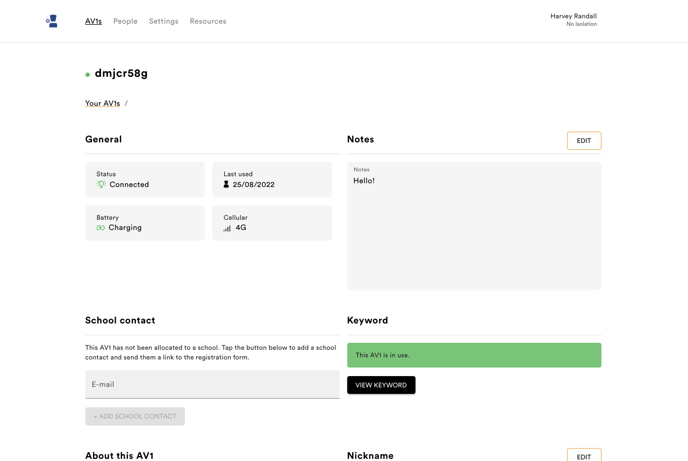Open the Resources tab
Image resolution: width=688 pixels, height=461 pixels.
[208, 21]
